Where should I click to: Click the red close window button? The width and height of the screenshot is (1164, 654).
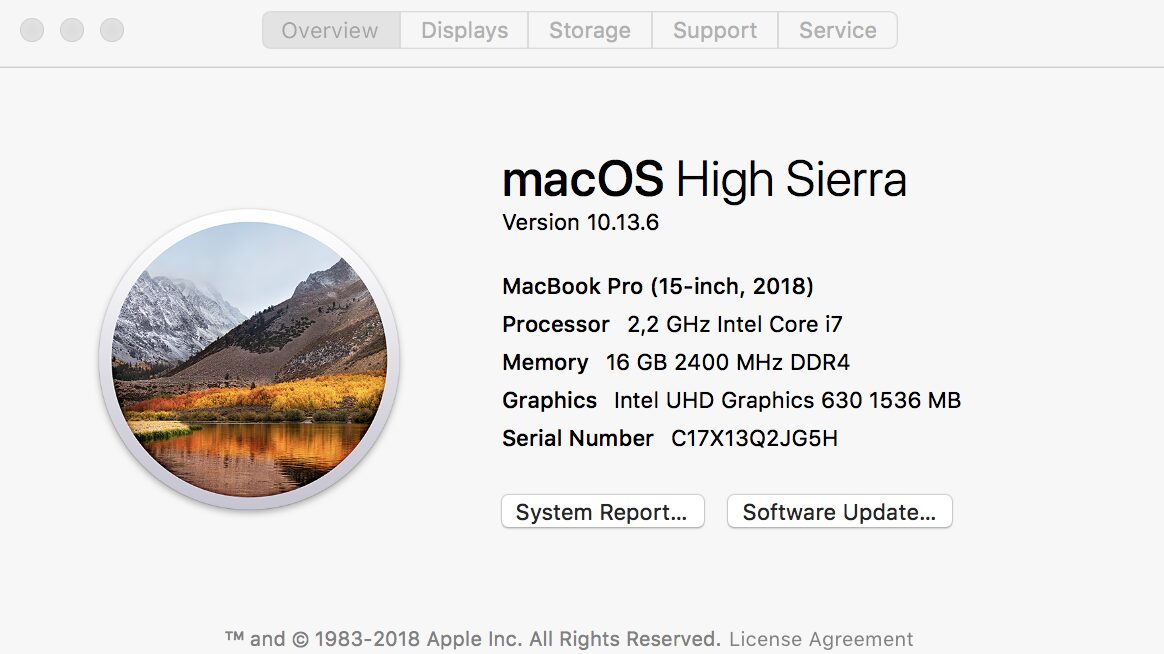tap(31, 30)
